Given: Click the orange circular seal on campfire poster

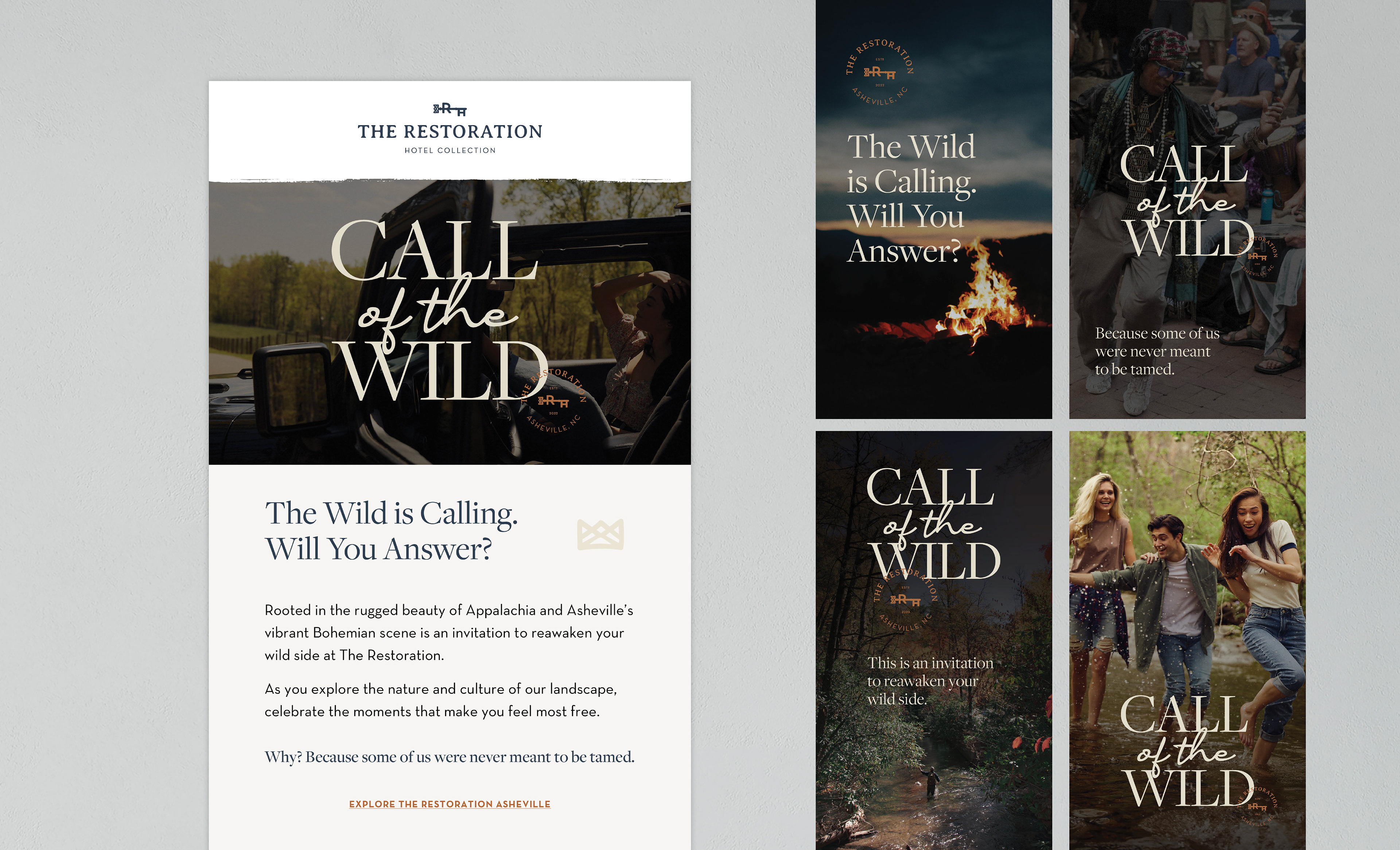Looking at the screenshot, I should tap(879, 72).
